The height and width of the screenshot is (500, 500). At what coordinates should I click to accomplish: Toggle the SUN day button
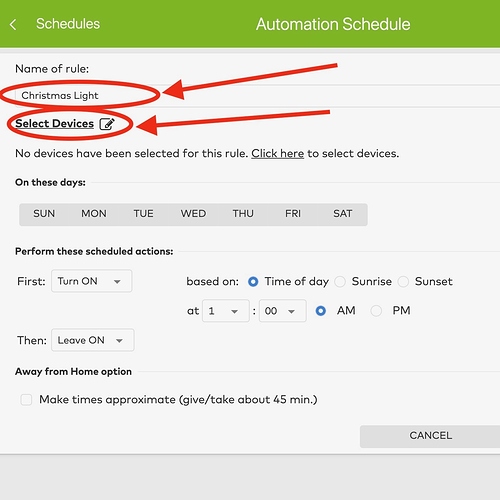point(44,214)
